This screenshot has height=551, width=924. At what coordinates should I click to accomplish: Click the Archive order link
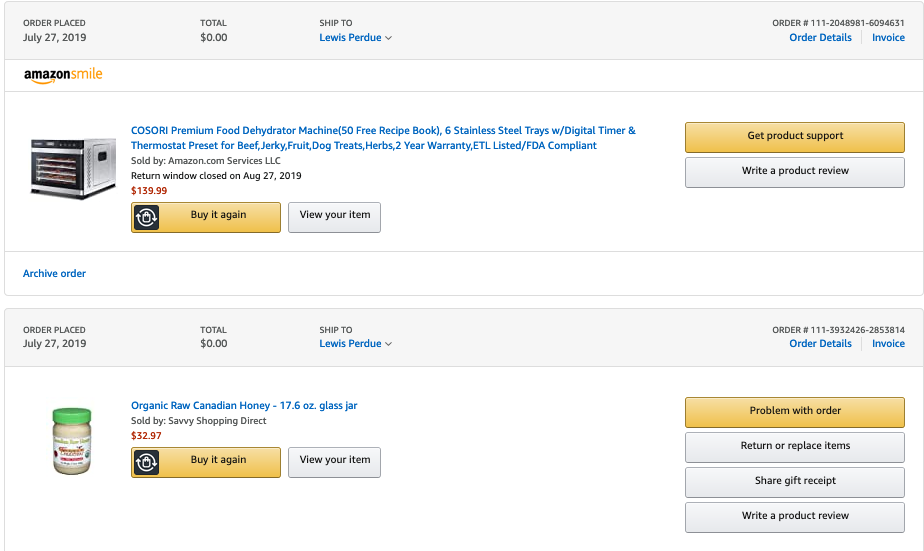click(54, 273)
